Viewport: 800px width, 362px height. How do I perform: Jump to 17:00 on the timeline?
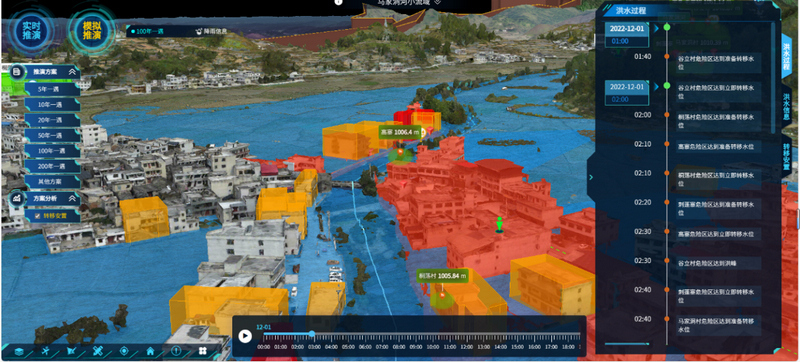[551, 347]
